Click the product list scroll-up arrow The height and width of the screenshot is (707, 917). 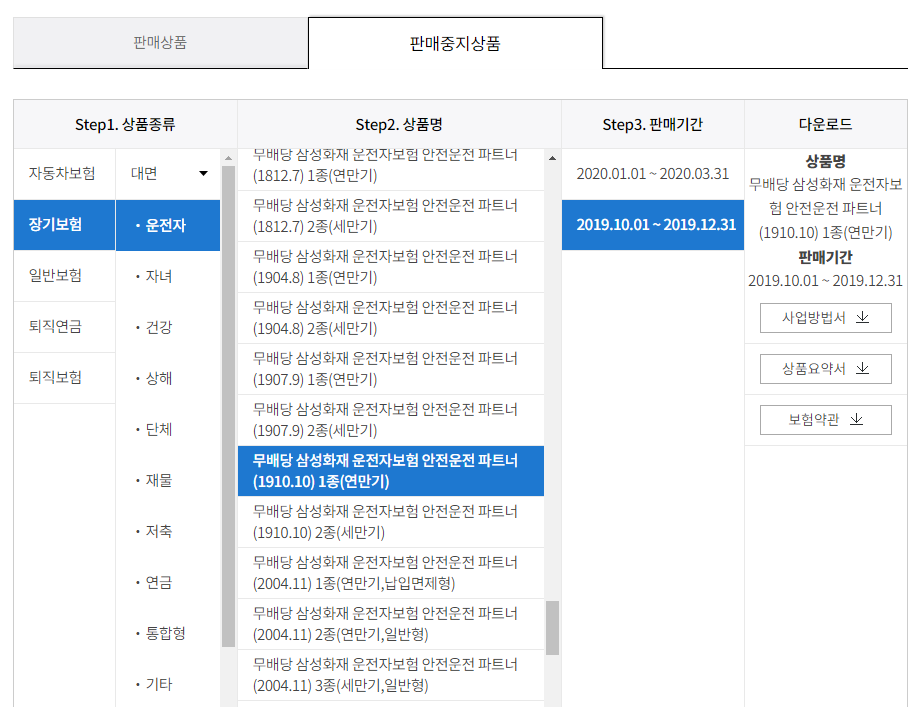[x=552, y=158]
